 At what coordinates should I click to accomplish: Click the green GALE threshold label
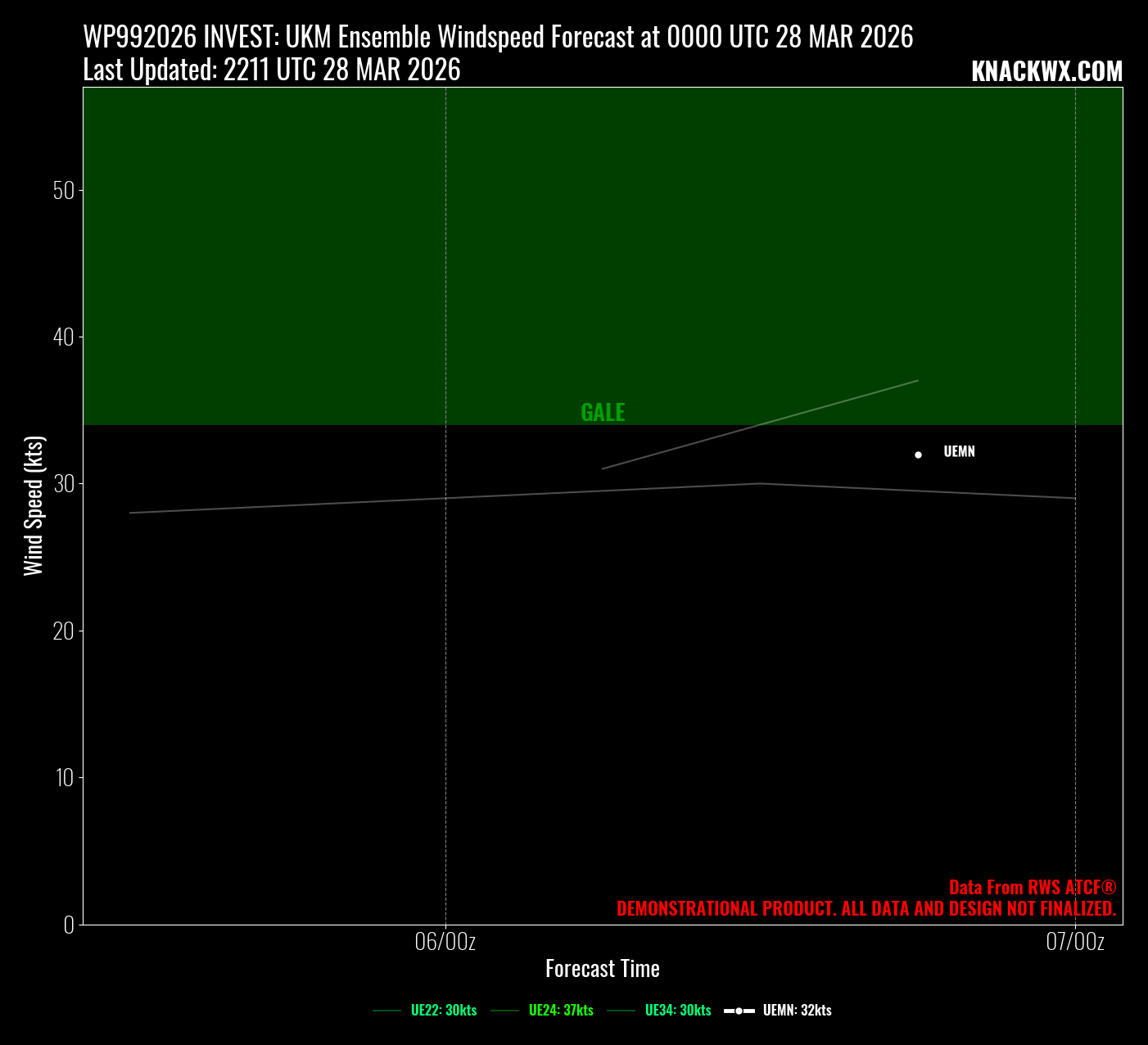pyautogui.click(x=603, y=413)
